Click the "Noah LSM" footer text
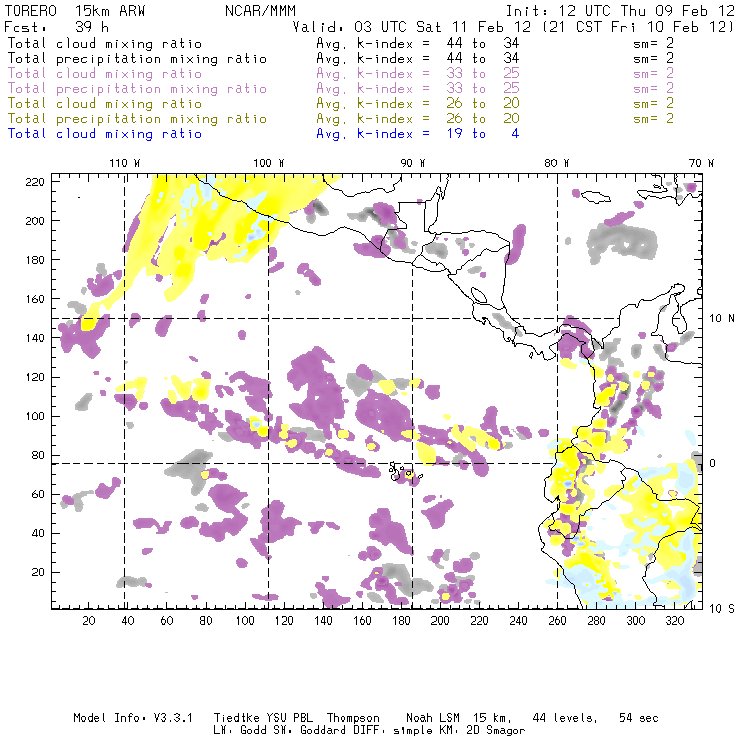Viewport: 740px width, 740px height. coord(433,718)
